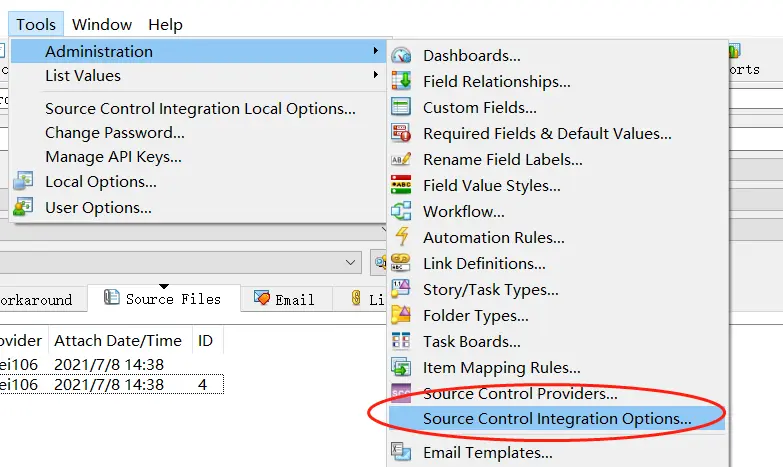Viewport: 783px width, 467px height.
Task: Open the combo box dropdown arrow
Action: pos(351,262)
